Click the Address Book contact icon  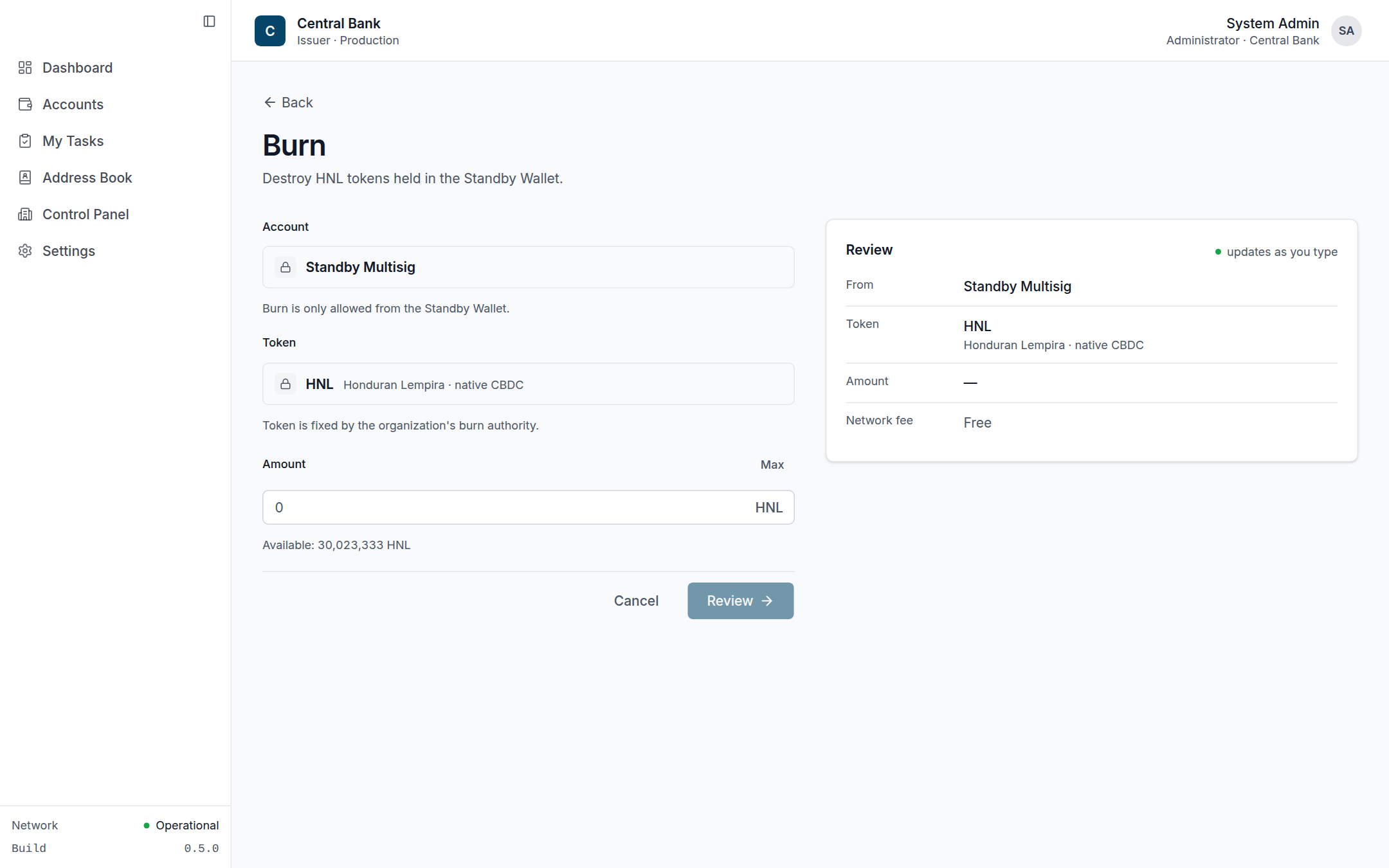click(25, 177)
